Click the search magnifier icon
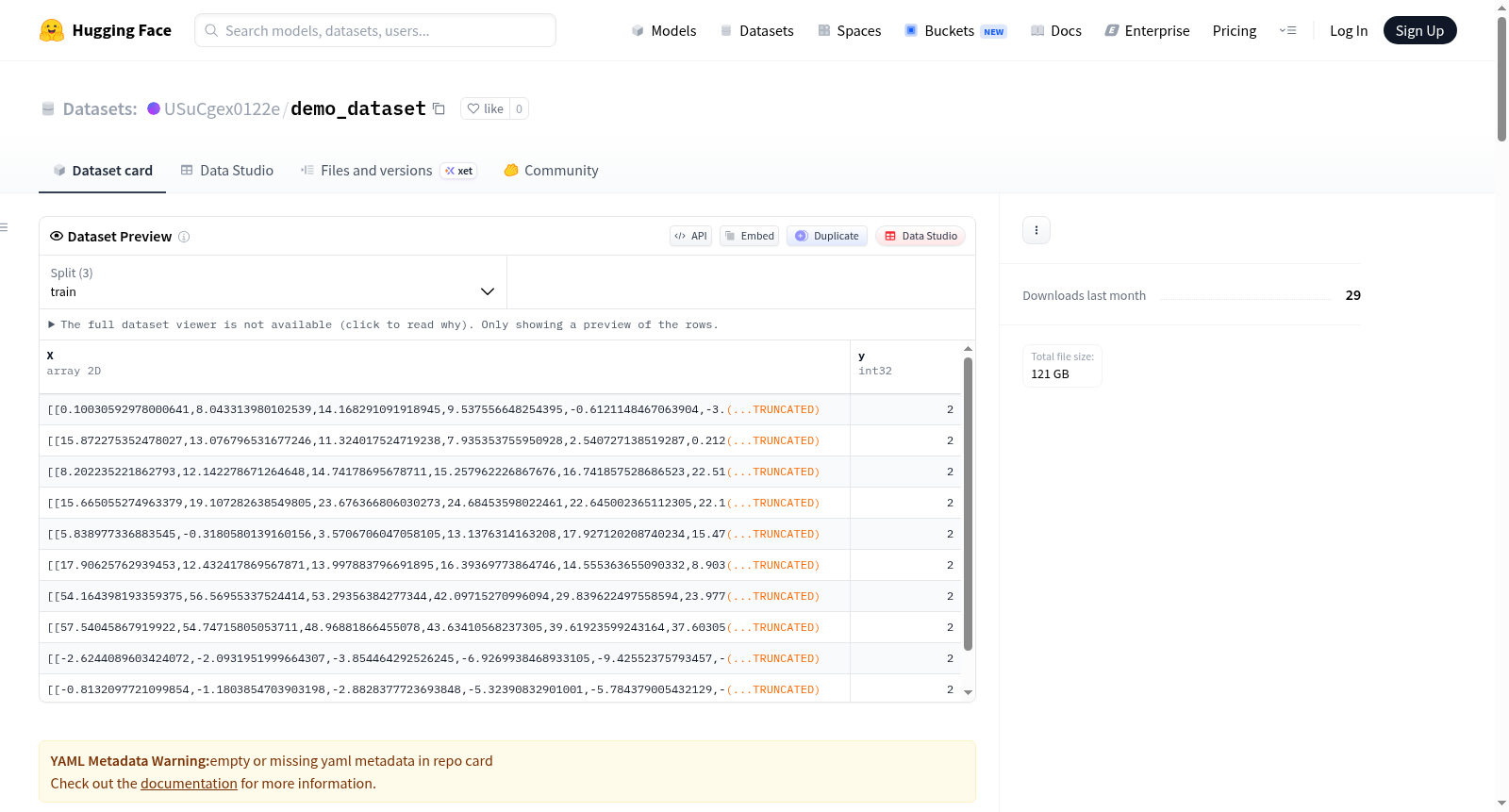The width and height of the screenshot is (1509, 812). pyautogui.click(x=211, y=30)
